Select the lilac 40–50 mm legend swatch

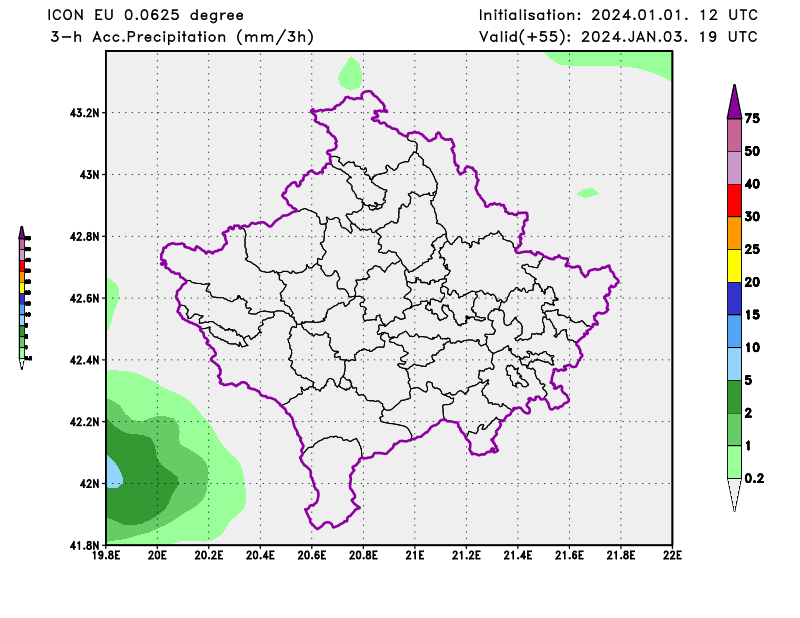pos(734,168)
